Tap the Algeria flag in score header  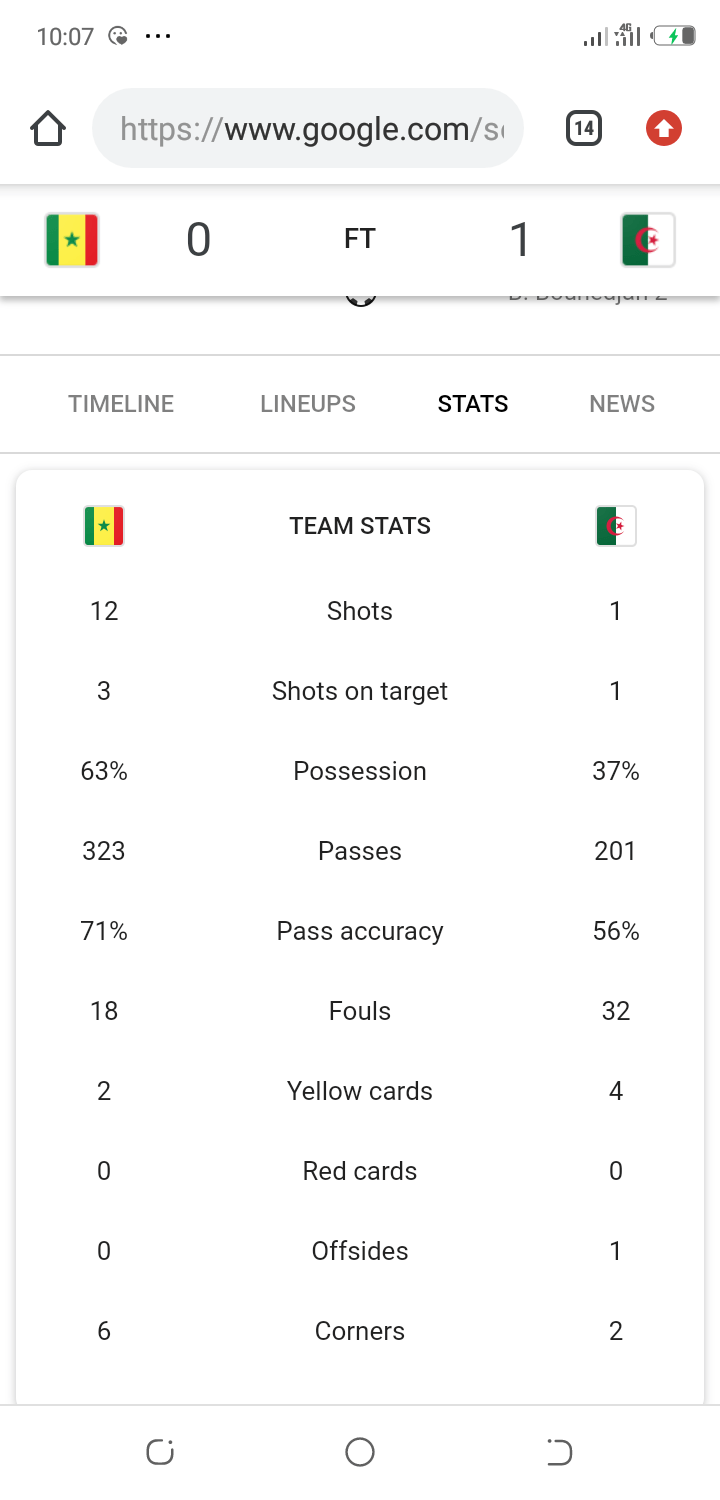(x=648, y=240)
